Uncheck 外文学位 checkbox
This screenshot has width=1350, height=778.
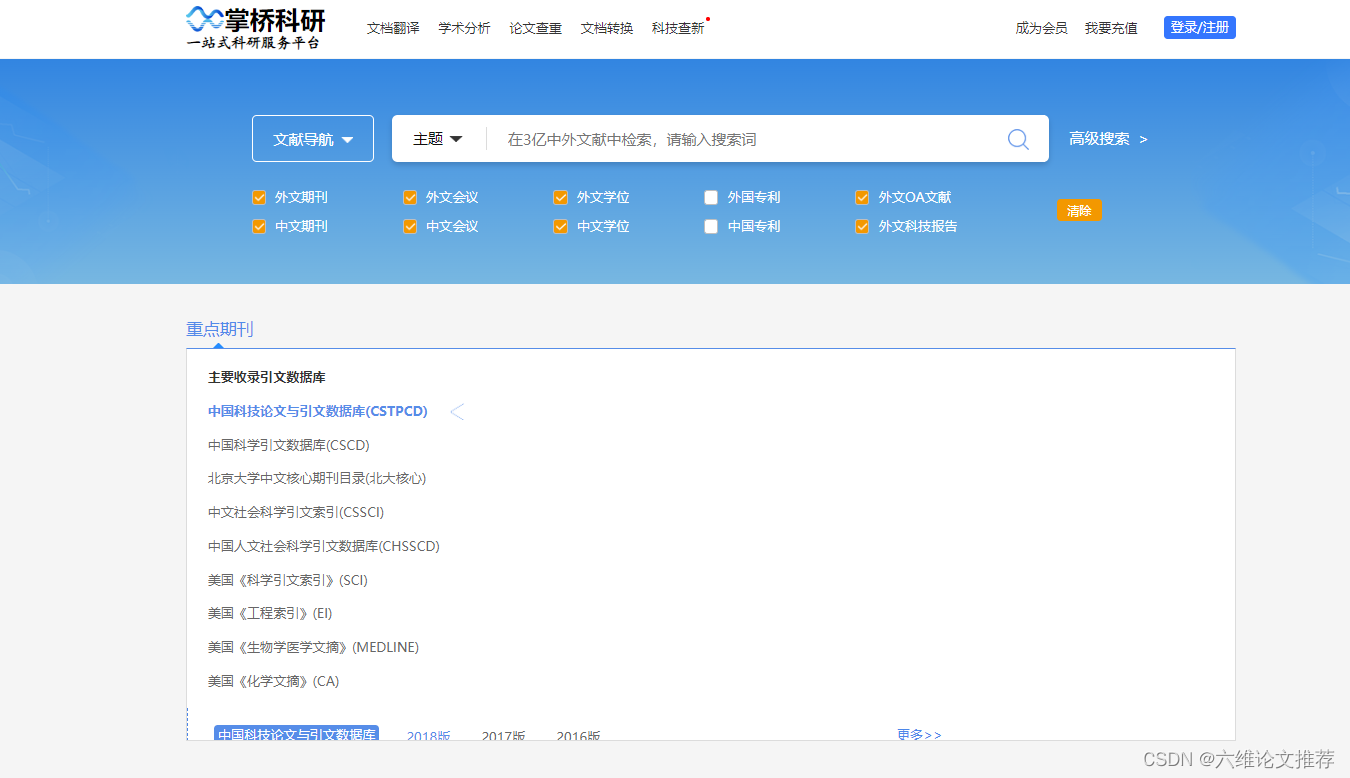[560, 198]
